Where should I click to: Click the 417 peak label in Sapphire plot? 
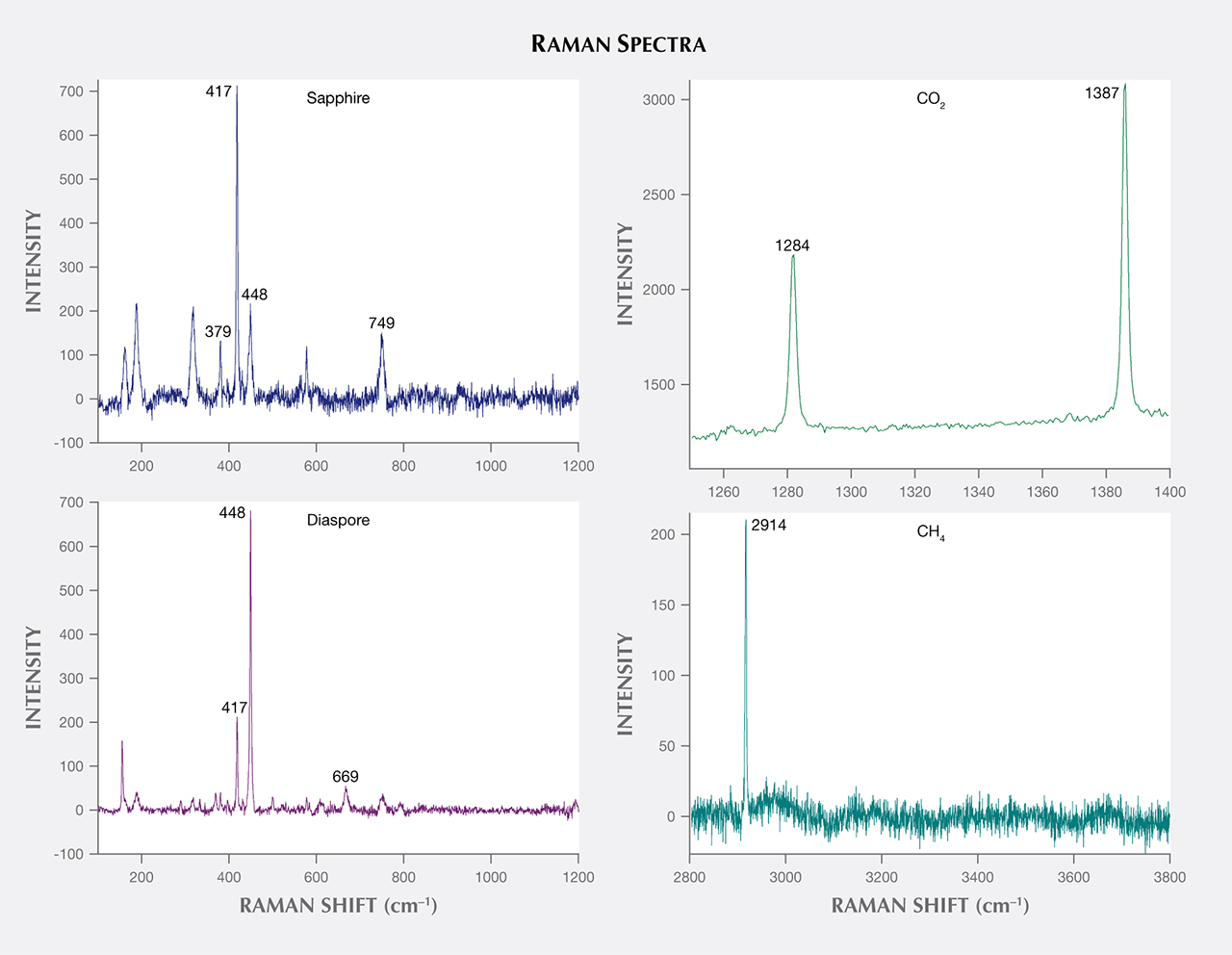click(x=218, y=91)
